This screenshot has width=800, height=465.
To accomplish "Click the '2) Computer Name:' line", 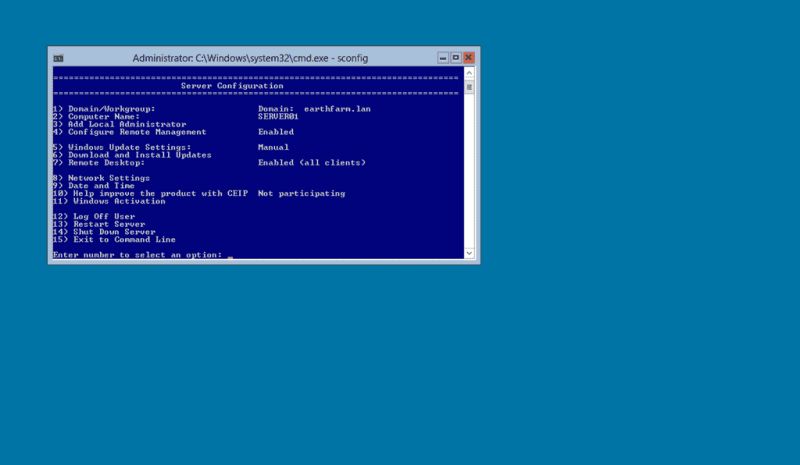I will [96, 116].
